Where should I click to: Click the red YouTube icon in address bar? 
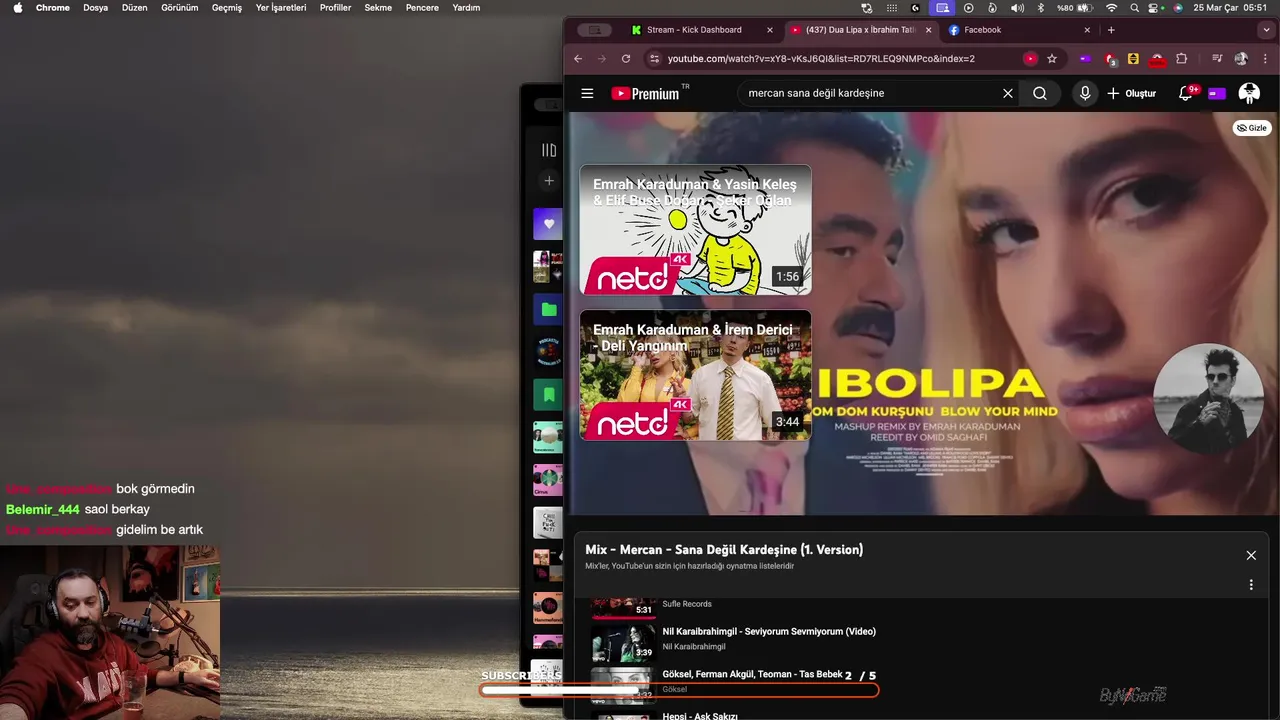(1030, 59)
